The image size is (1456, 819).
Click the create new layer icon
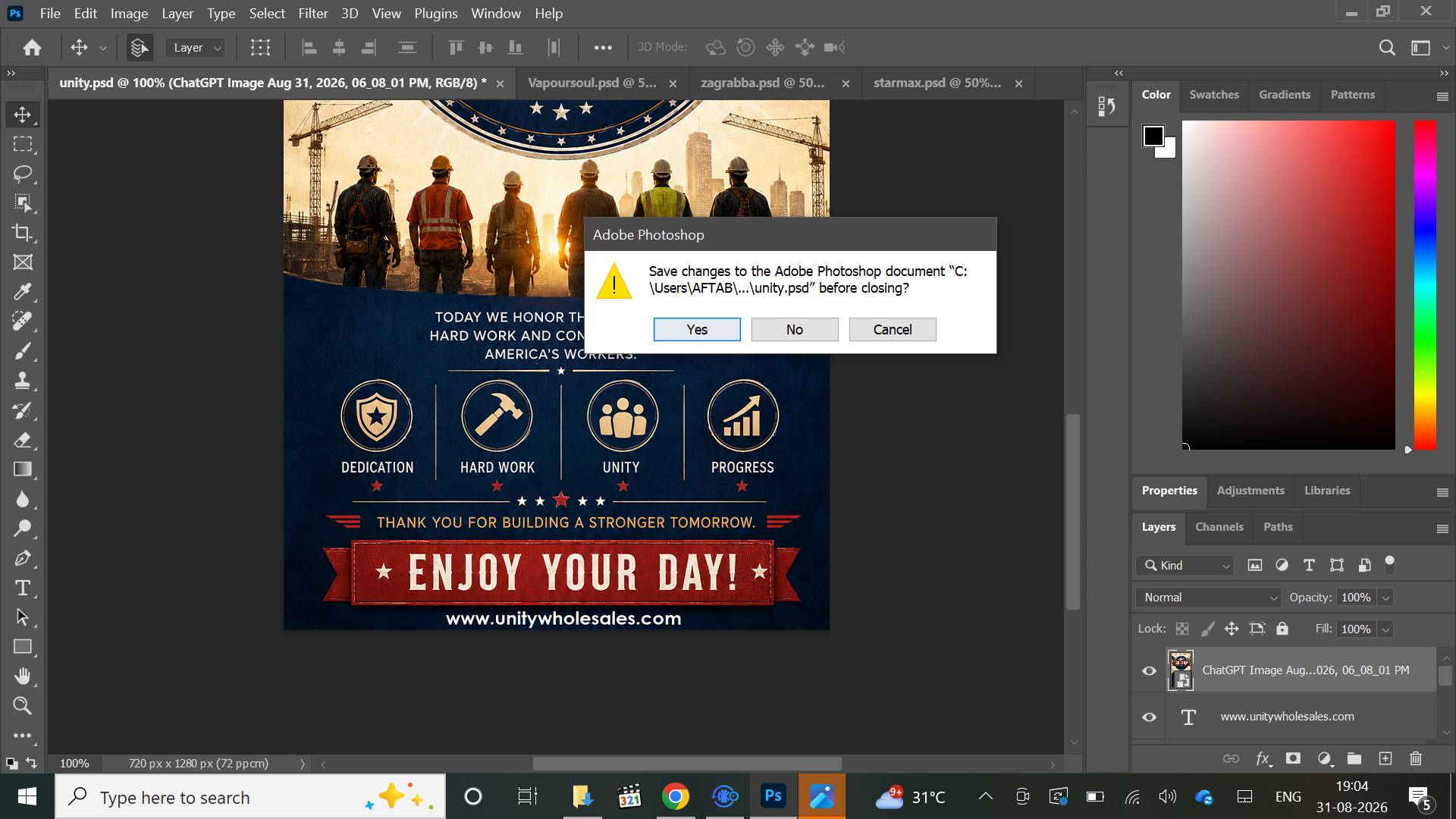[x=1385, y=758]
